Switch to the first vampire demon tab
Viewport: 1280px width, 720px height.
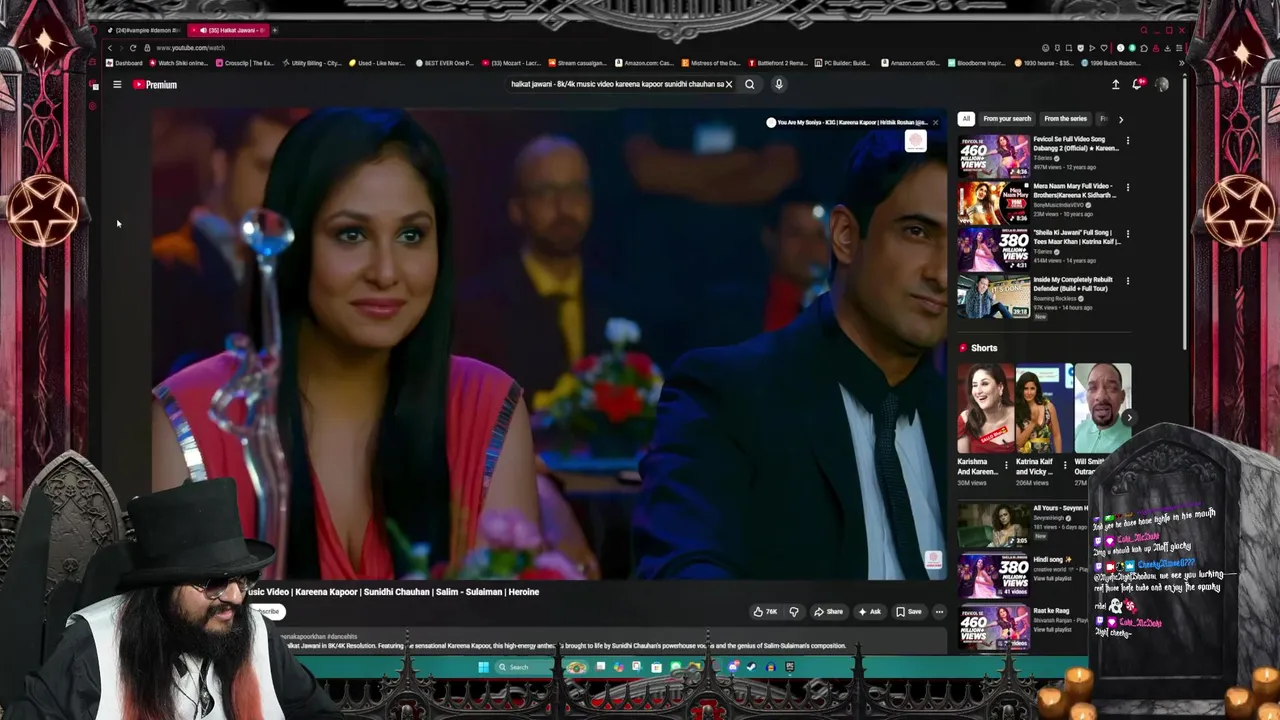pos(146,30)
